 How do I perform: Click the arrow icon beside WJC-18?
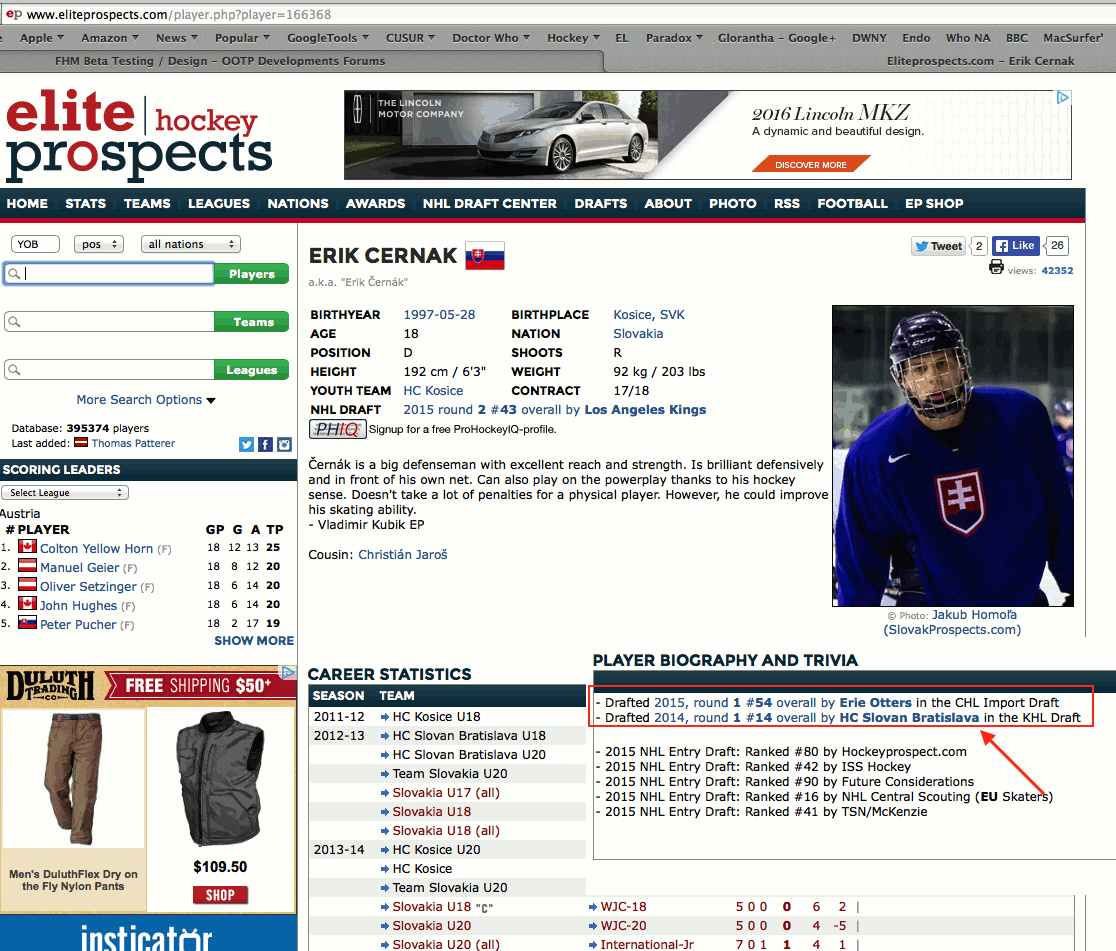pyautogui.click(x=593, y=907)
